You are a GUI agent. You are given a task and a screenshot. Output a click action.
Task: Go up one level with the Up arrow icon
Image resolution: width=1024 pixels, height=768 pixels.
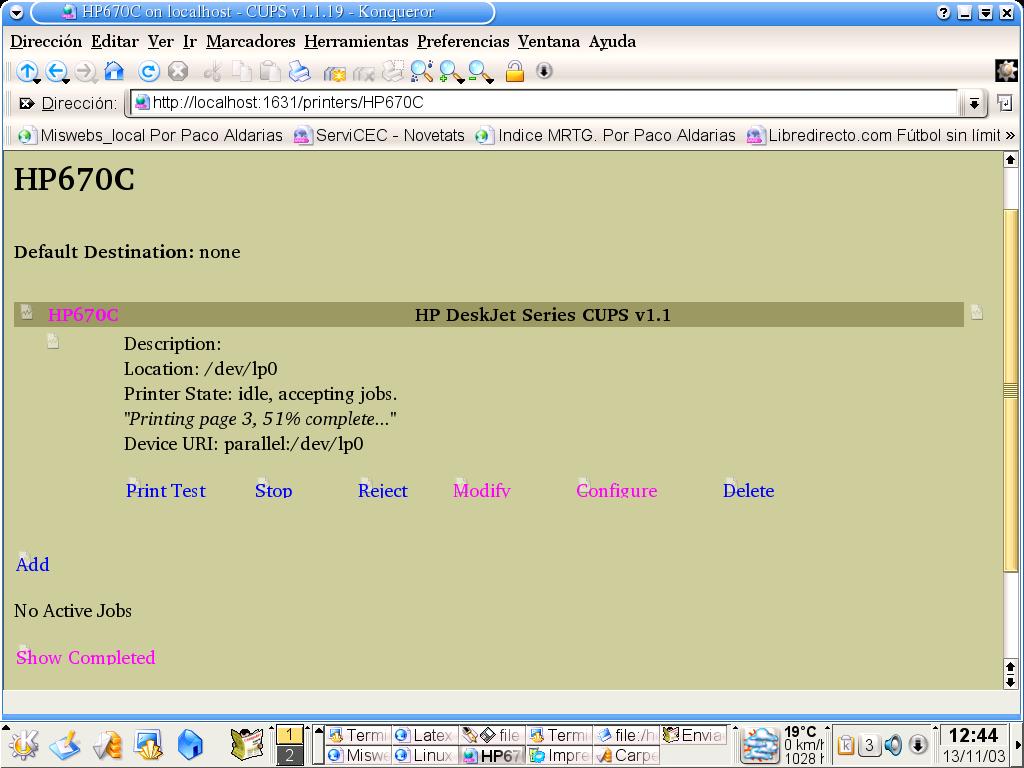pyautogui.click(x=27, y=71)
